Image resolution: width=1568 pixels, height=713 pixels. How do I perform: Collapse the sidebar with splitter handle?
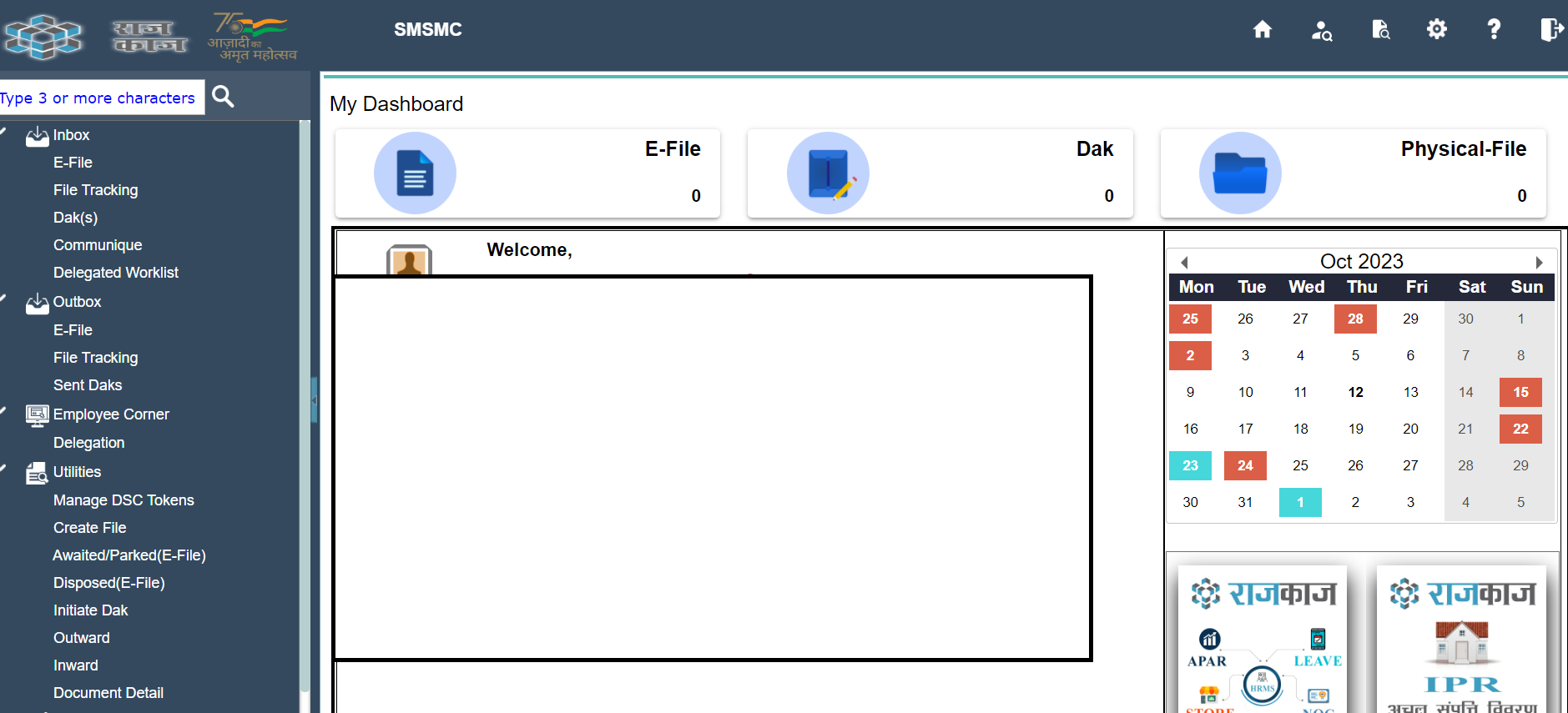pos(314,400)
